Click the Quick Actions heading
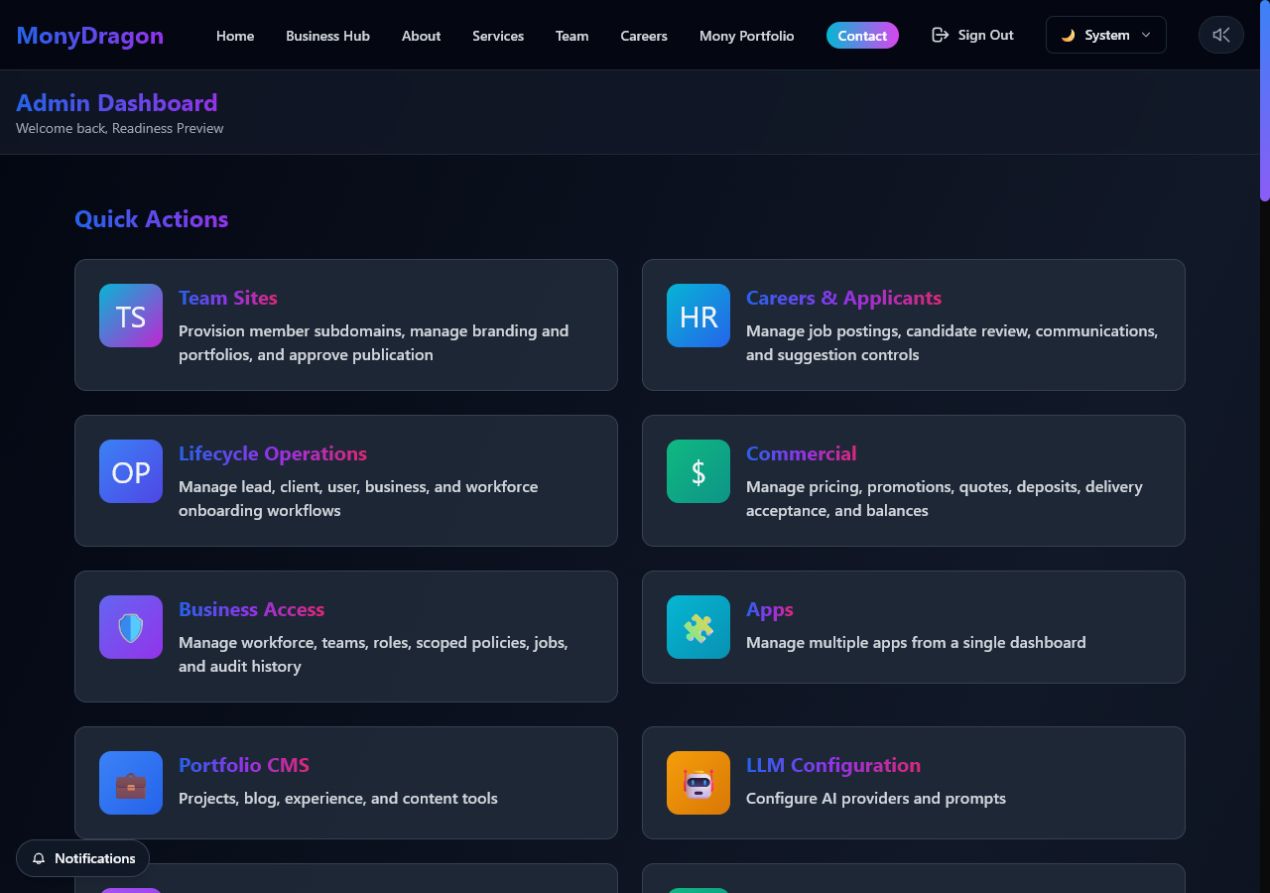Screen dimensions: 1270x893 click(151, 219)
